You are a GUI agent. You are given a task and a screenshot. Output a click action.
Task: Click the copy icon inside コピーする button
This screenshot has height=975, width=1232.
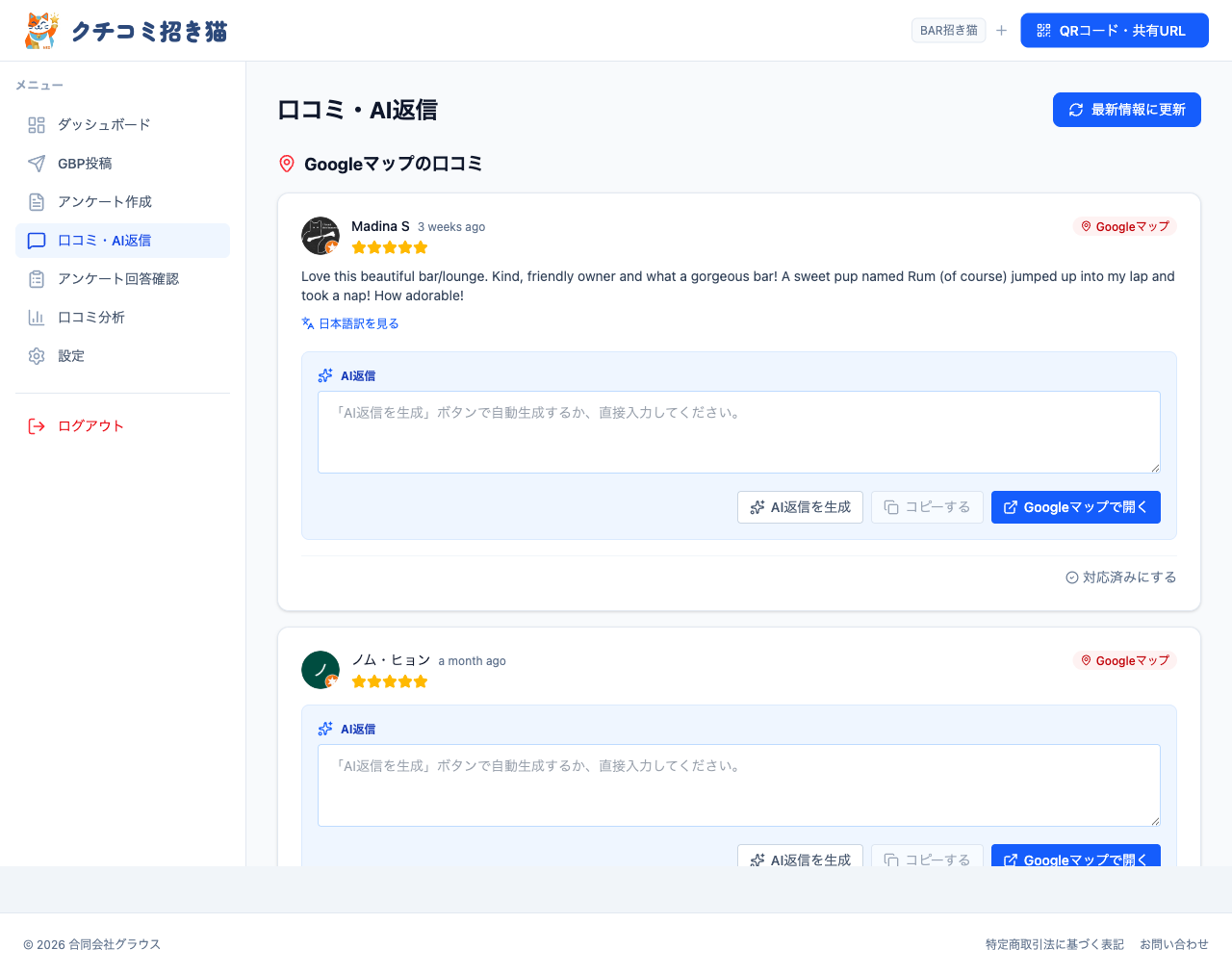(x=889, y=507)
